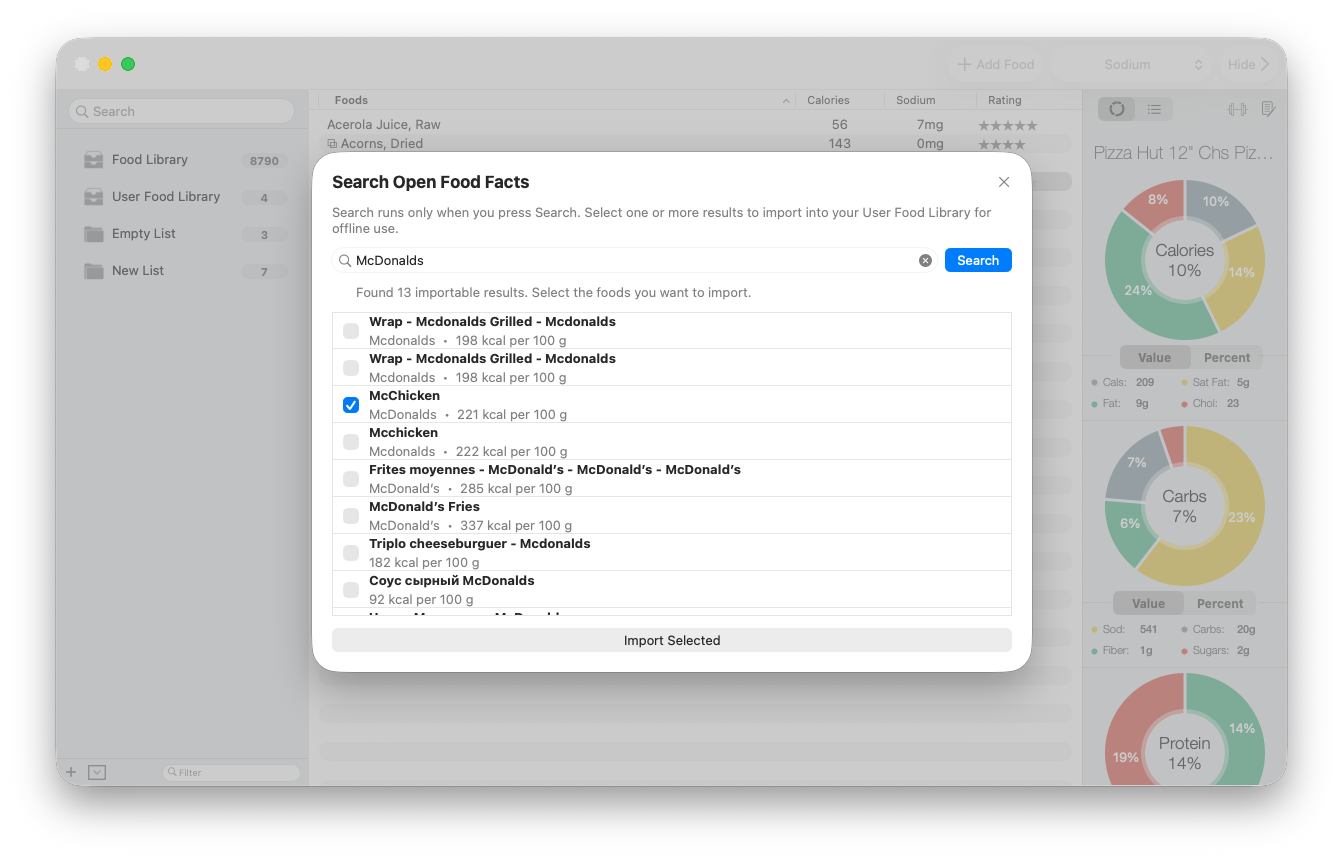Select the Соус сырный McDonalds checkbox
This screenshot has height=860, width=1343.
coord(351,590)
